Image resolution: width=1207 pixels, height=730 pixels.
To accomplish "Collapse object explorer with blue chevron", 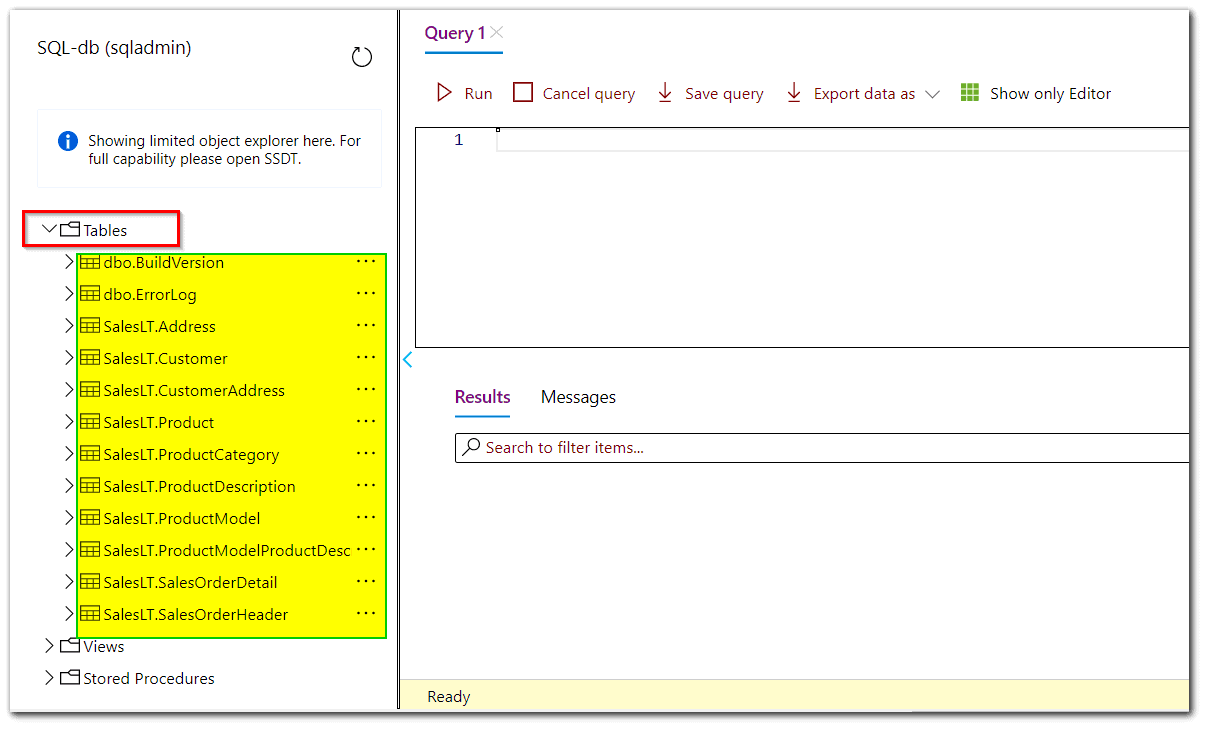I will (407, 359).
